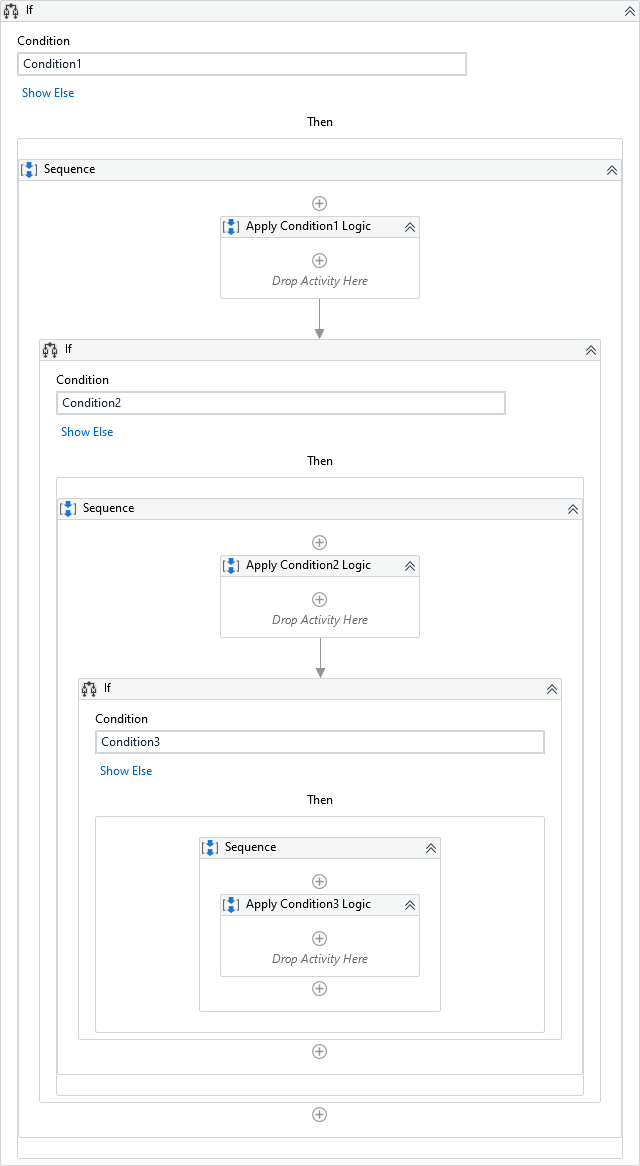
Task: Click the plus icon above Apply Condition1 Logic
Action: 320,203
